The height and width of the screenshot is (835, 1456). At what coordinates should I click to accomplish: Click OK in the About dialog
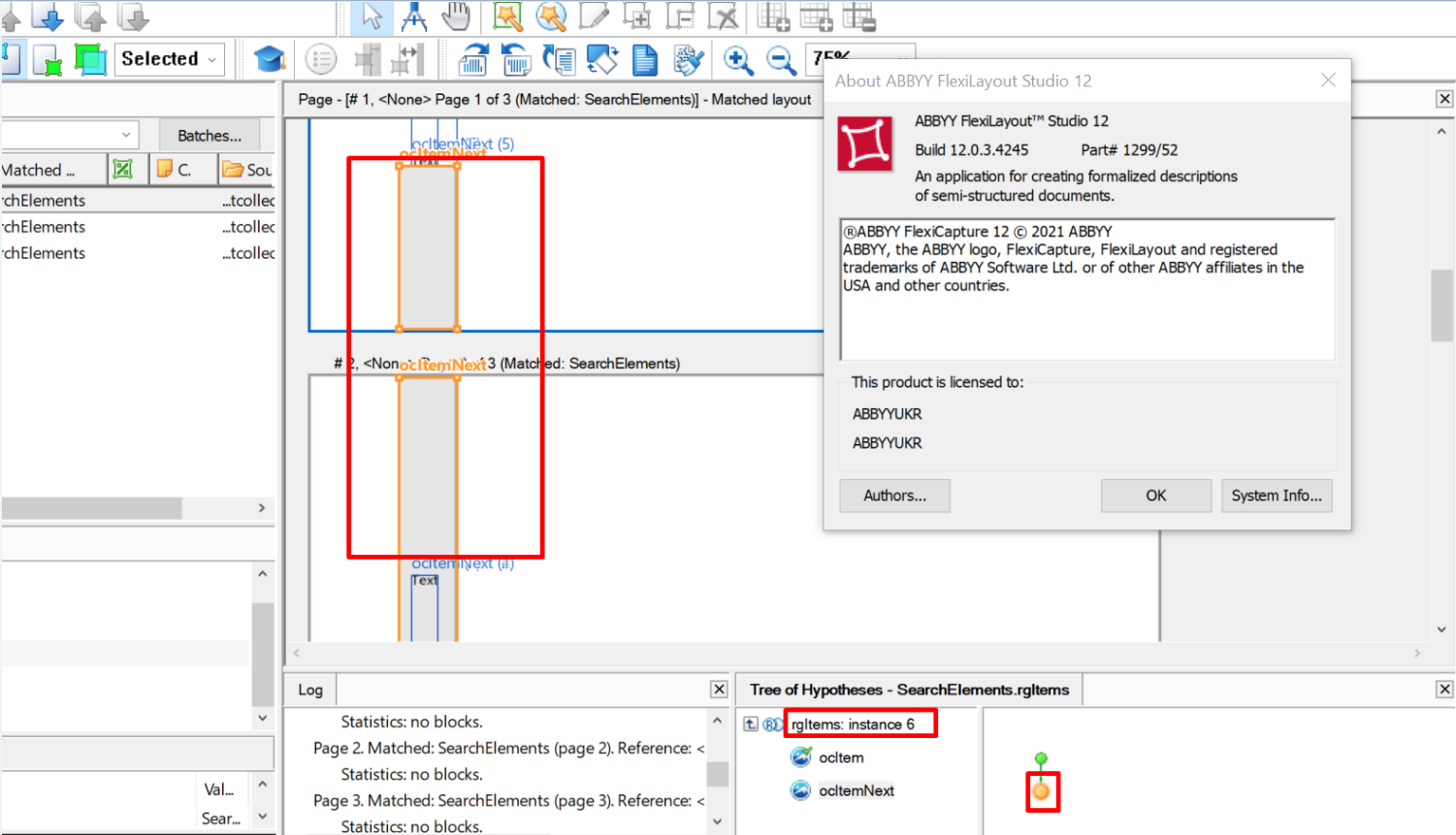(1155, 496)
